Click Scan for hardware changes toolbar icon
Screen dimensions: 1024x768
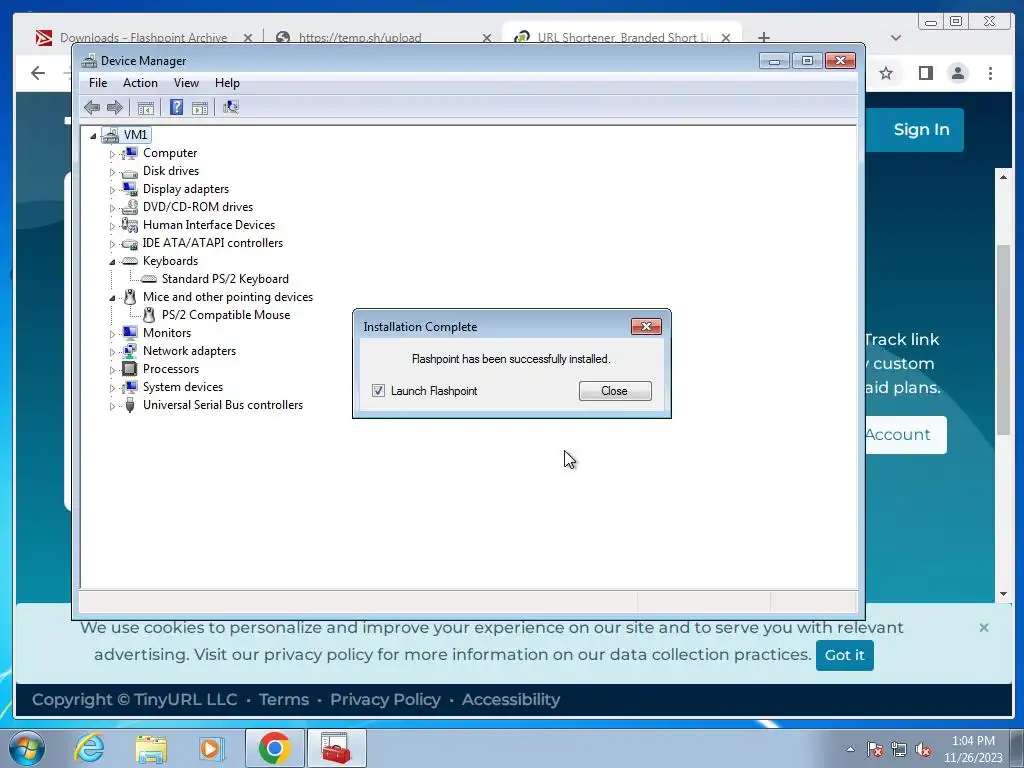click(x=231, y=107)
